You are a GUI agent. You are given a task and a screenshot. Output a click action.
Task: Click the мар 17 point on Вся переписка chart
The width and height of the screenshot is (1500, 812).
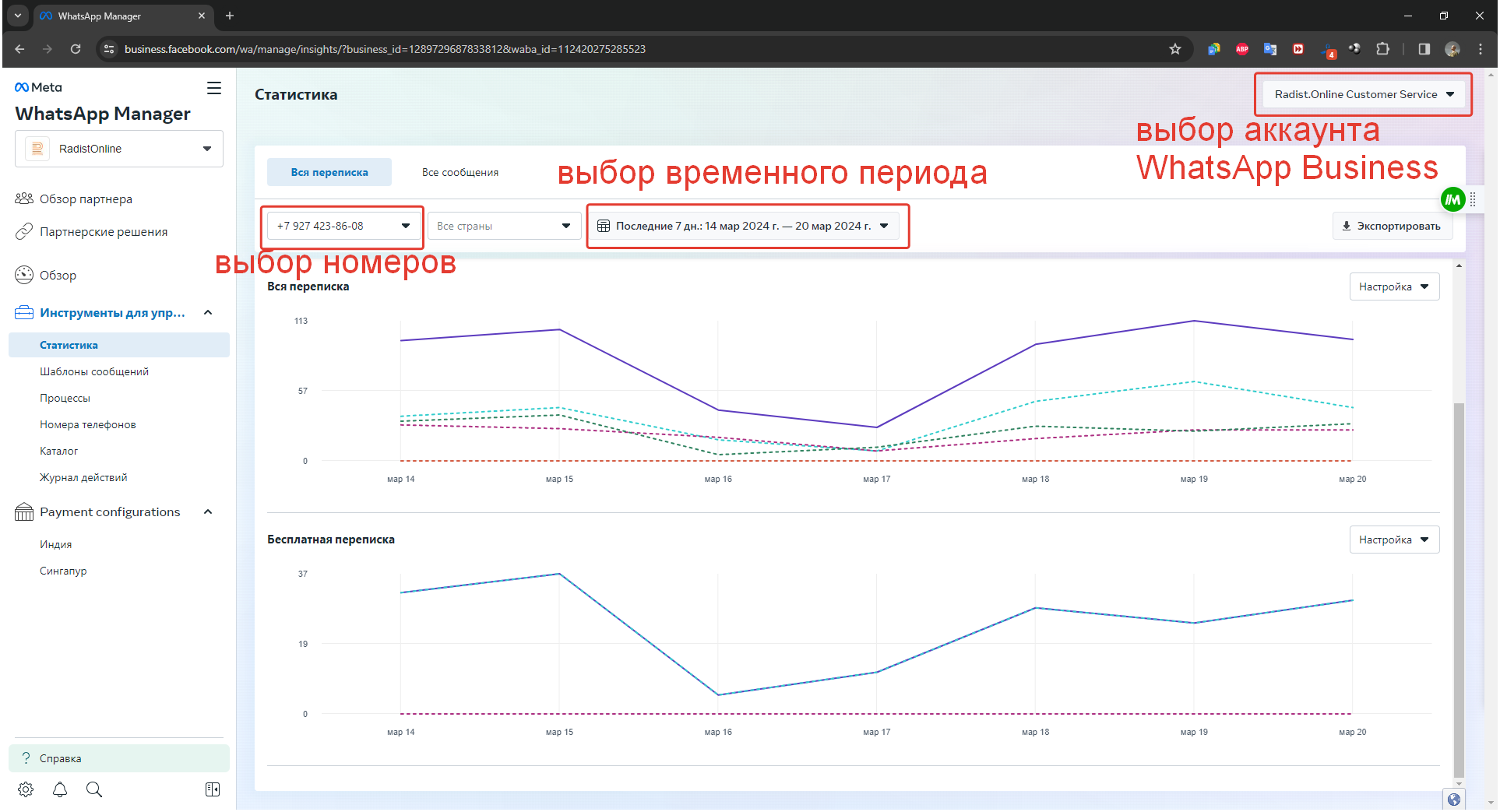click(877, 427)
